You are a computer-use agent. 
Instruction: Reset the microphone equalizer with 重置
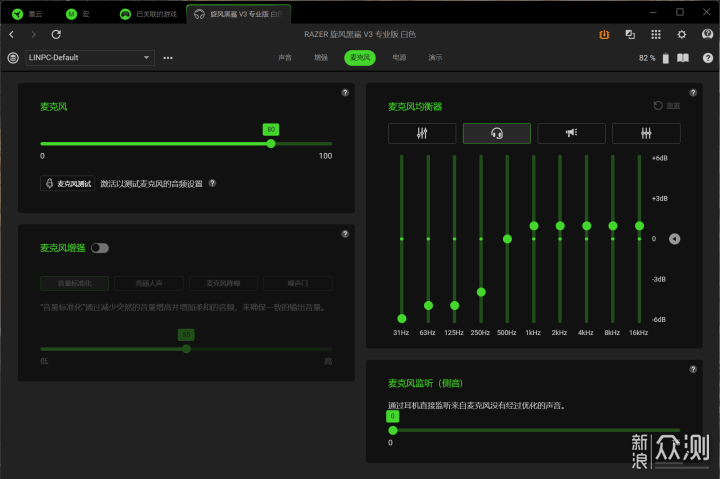pyautogui.click(x=667, y=106)
